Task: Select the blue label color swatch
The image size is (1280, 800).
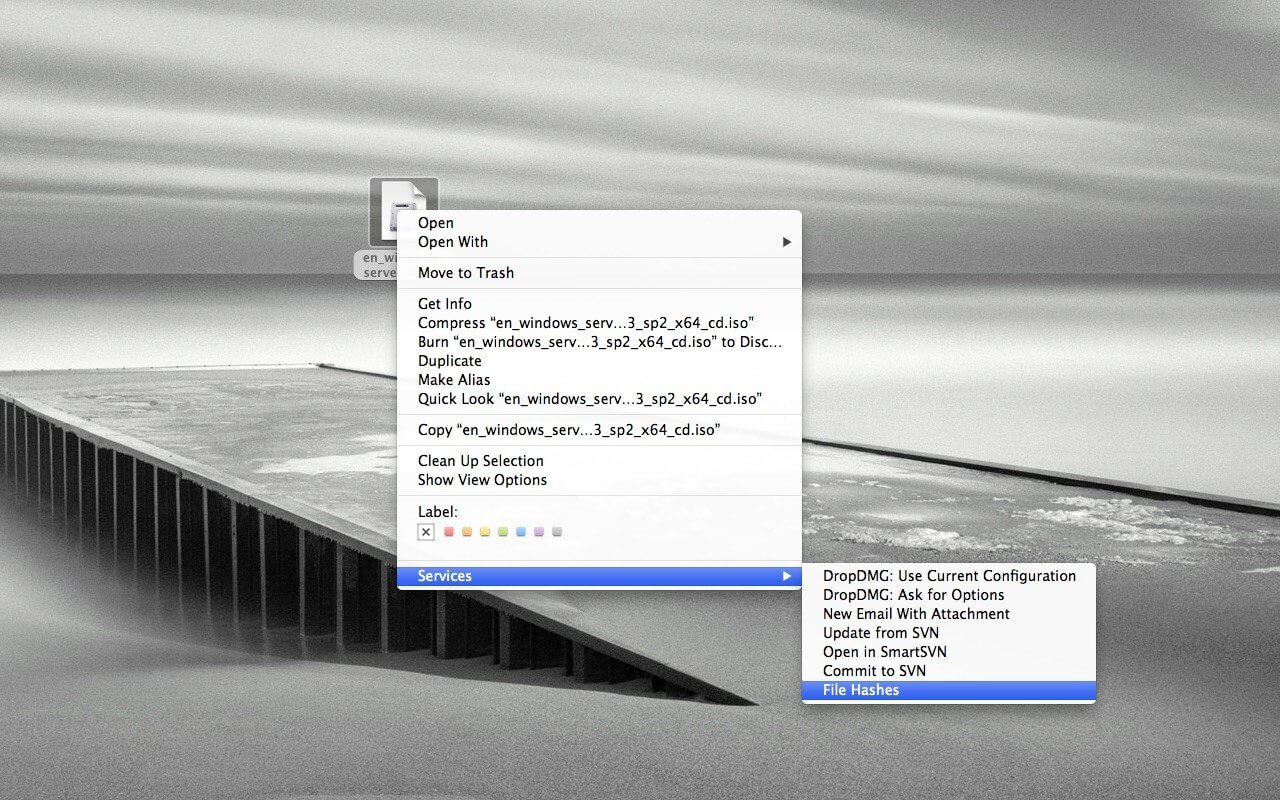Action: pyautogui.click(x=520, y=531)
